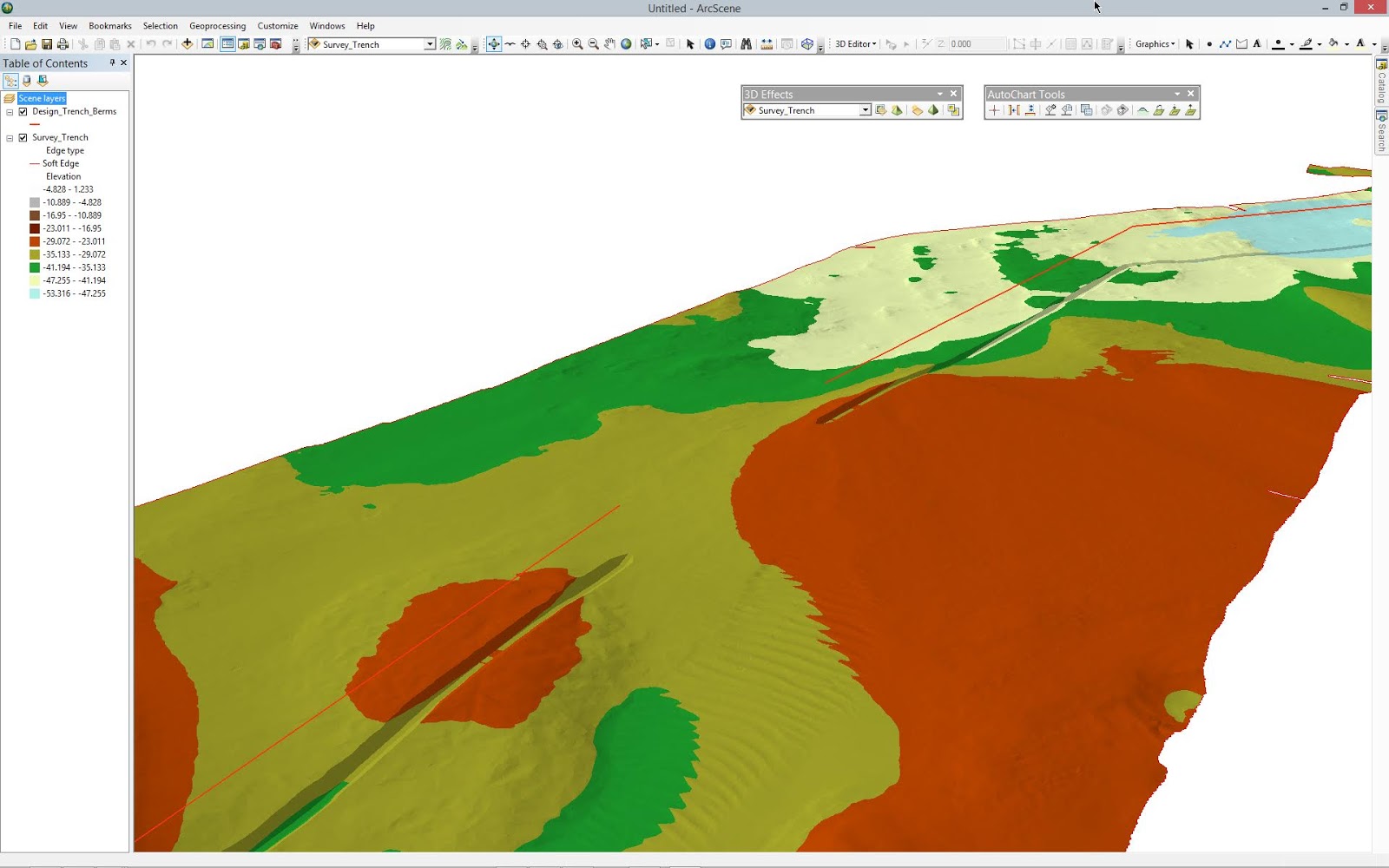This screenshot has width=1389, height=868.
Task: Select the Measure tool
Action: [x=767, y=44]
